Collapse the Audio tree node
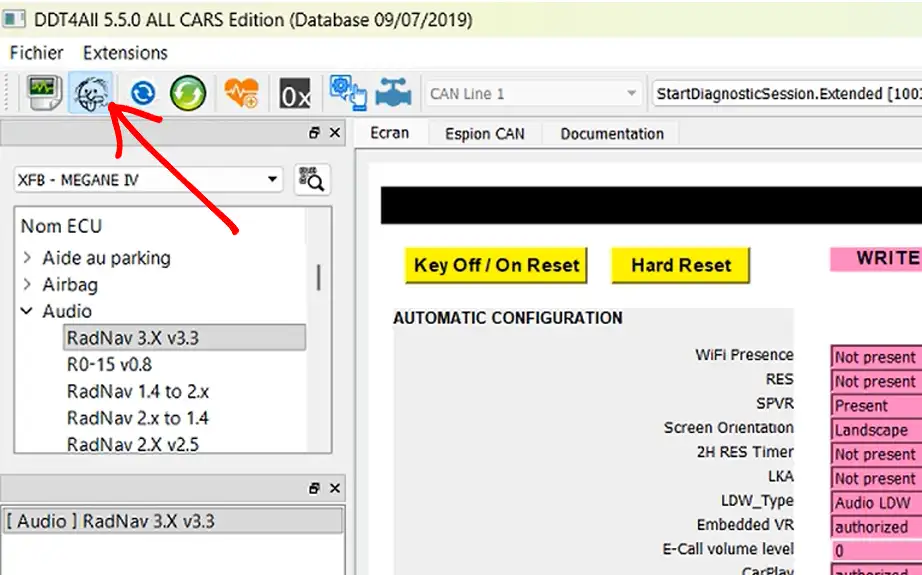 click(27, 311)
